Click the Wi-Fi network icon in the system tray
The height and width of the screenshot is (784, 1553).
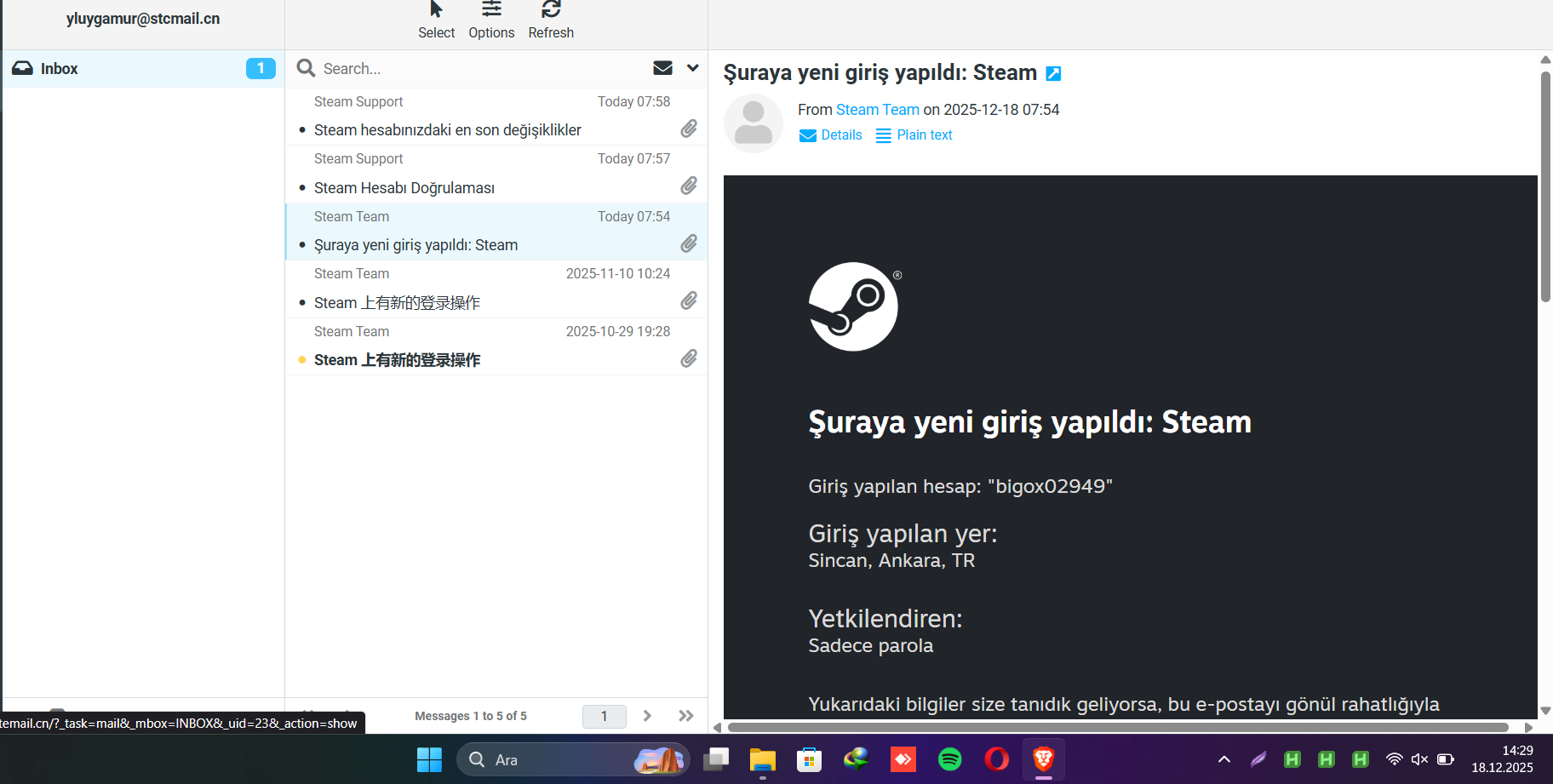(1394, 759)
